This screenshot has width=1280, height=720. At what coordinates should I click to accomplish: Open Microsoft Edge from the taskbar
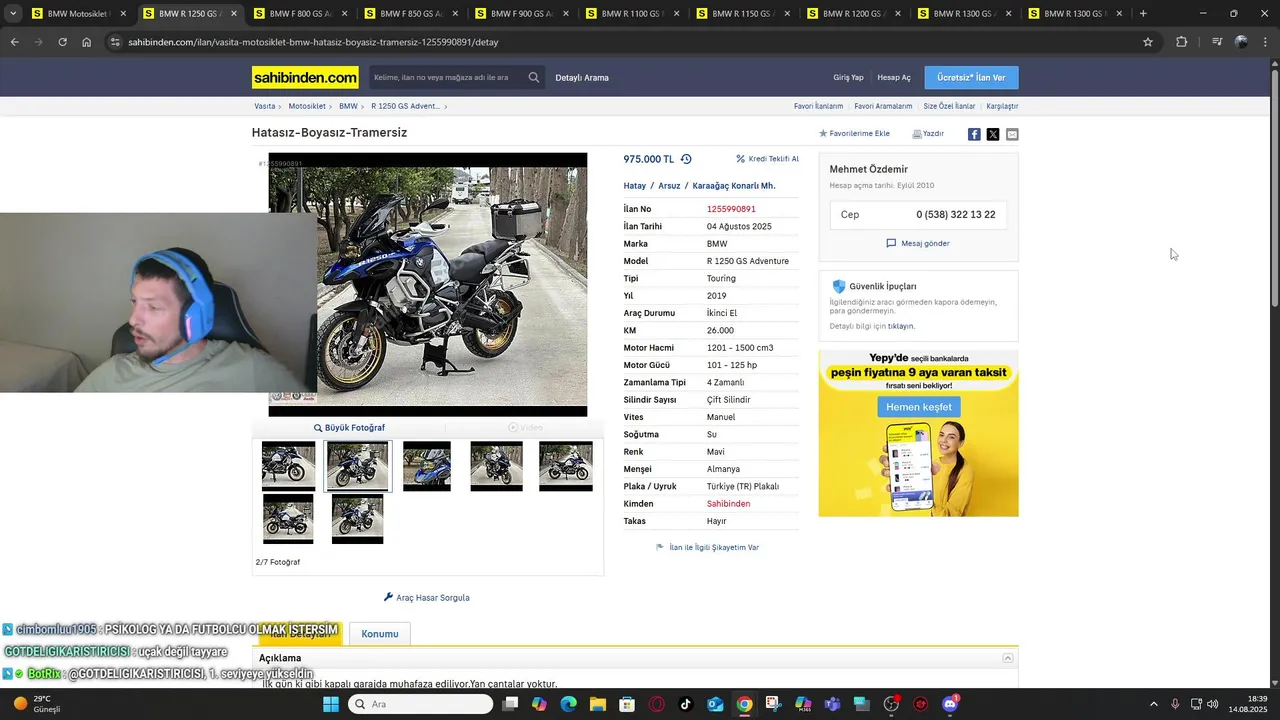[568, 704]
